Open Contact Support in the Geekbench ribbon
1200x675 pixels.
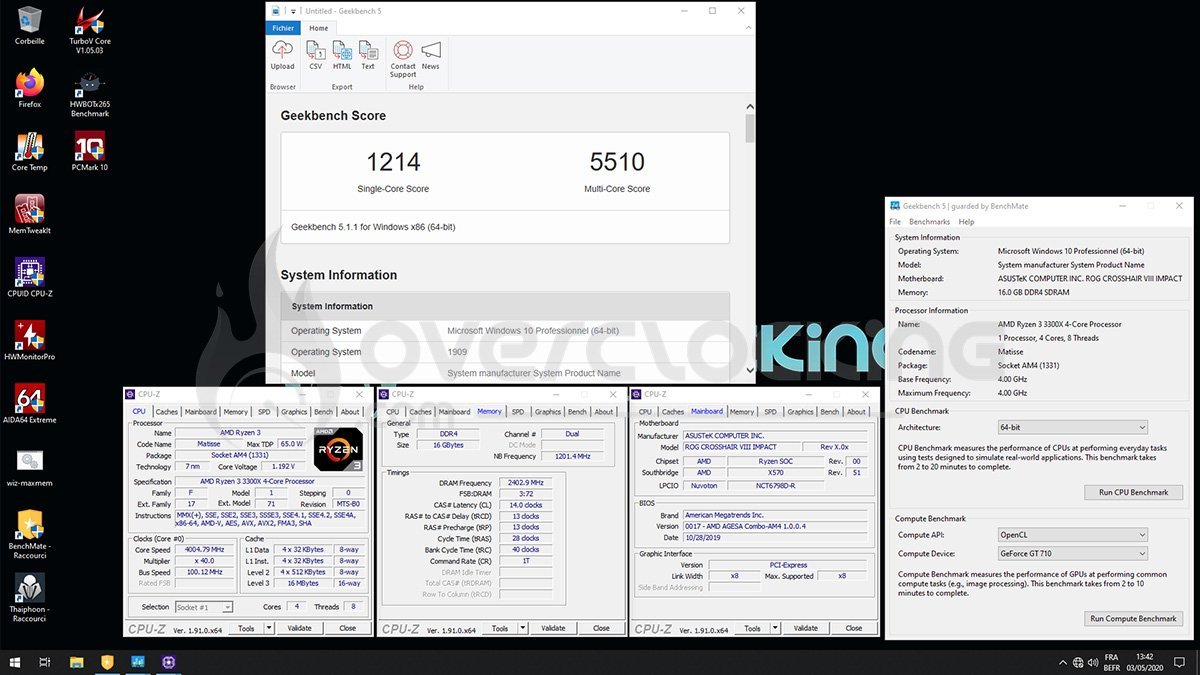point(403,58)
